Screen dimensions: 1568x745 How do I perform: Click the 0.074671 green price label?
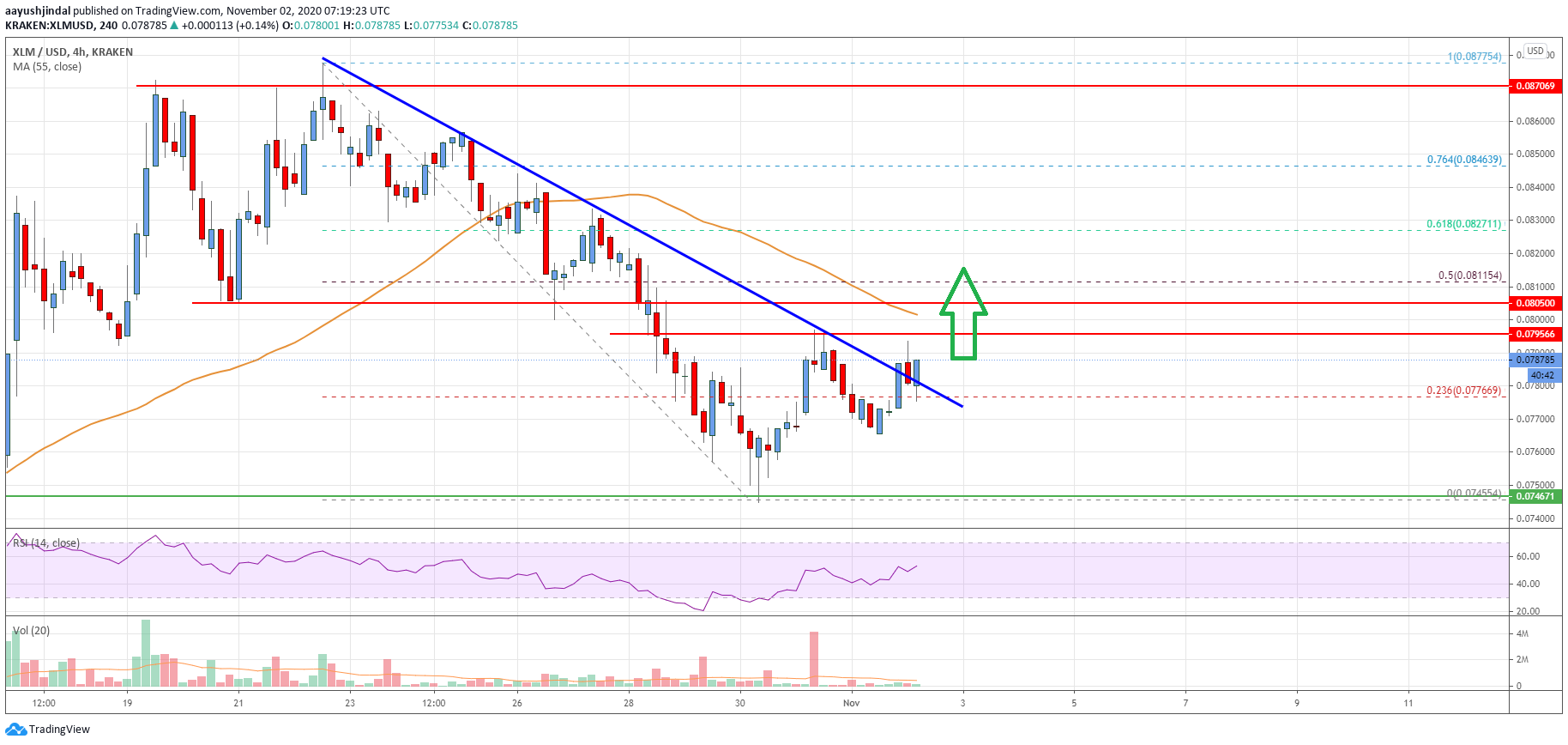coord(1535,496)
